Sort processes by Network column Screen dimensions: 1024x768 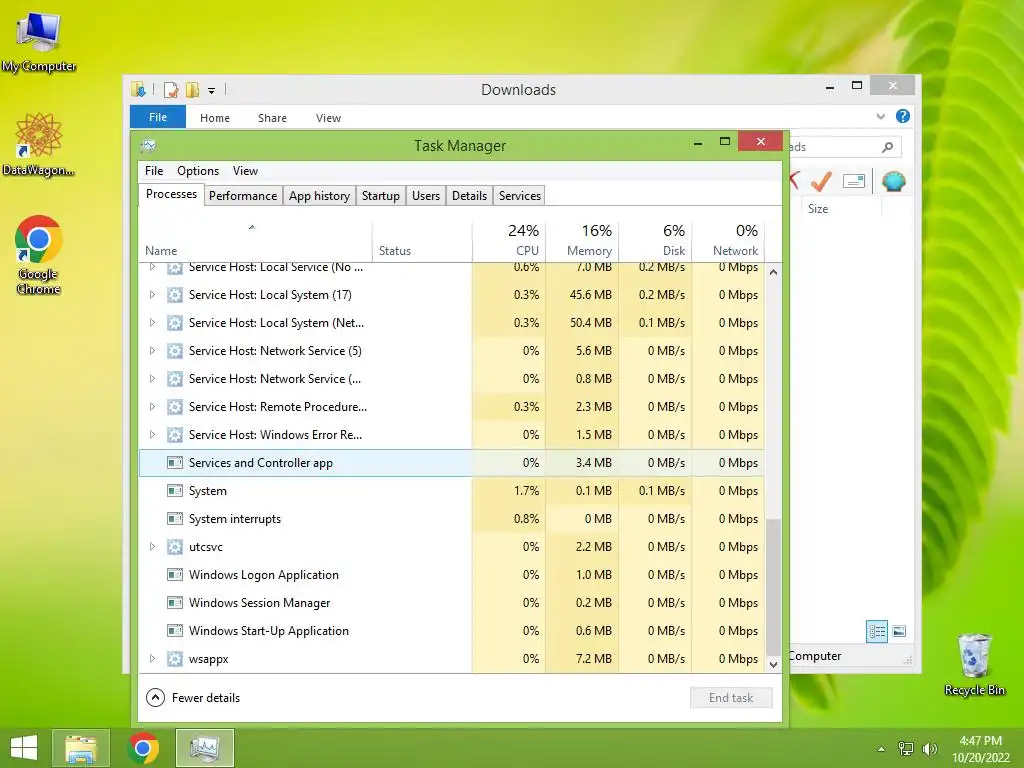click(x=728, y=240)
